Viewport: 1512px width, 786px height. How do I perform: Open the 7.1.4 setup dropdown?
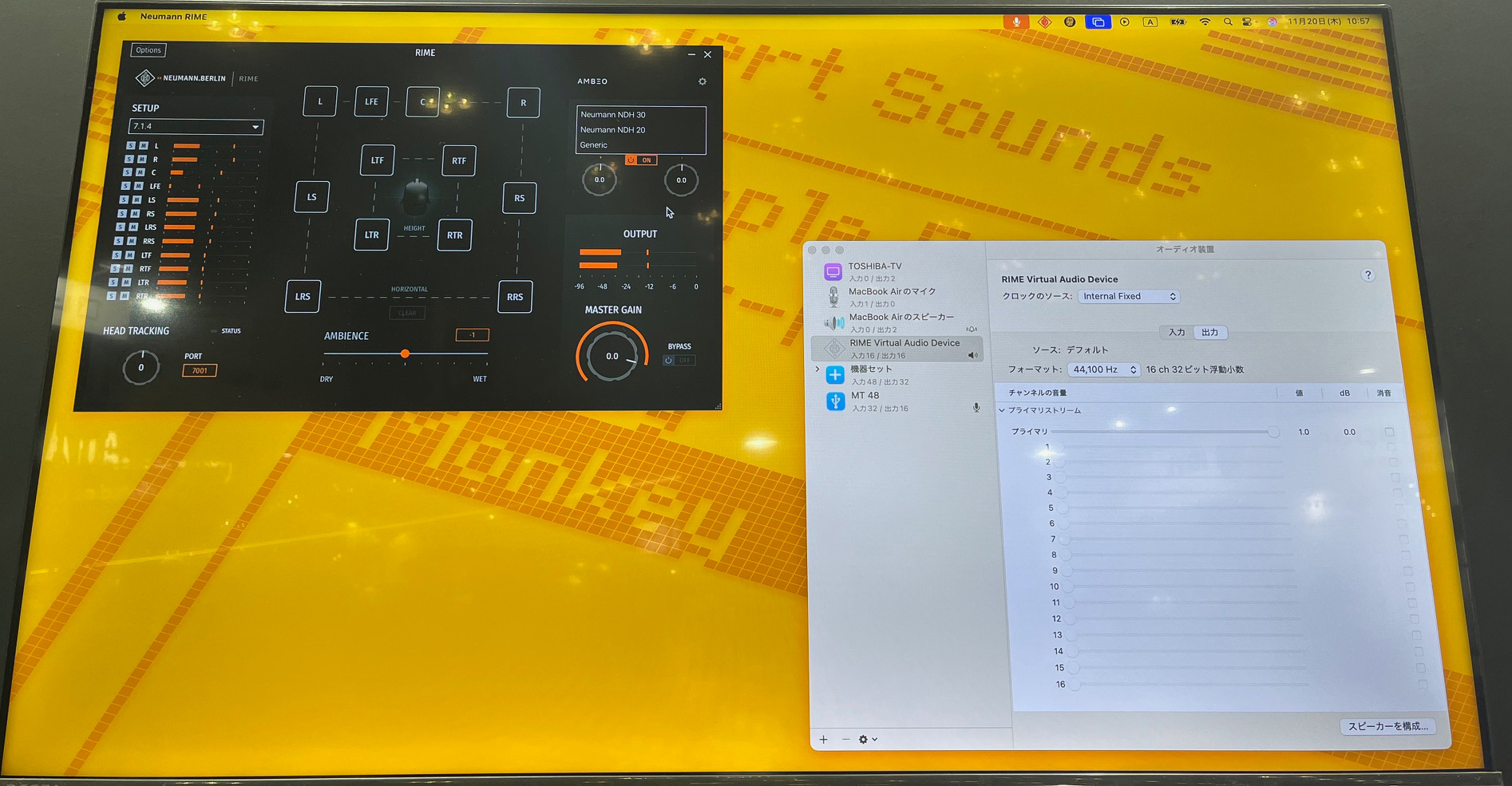pyautogui.click(x=196, y=127)
